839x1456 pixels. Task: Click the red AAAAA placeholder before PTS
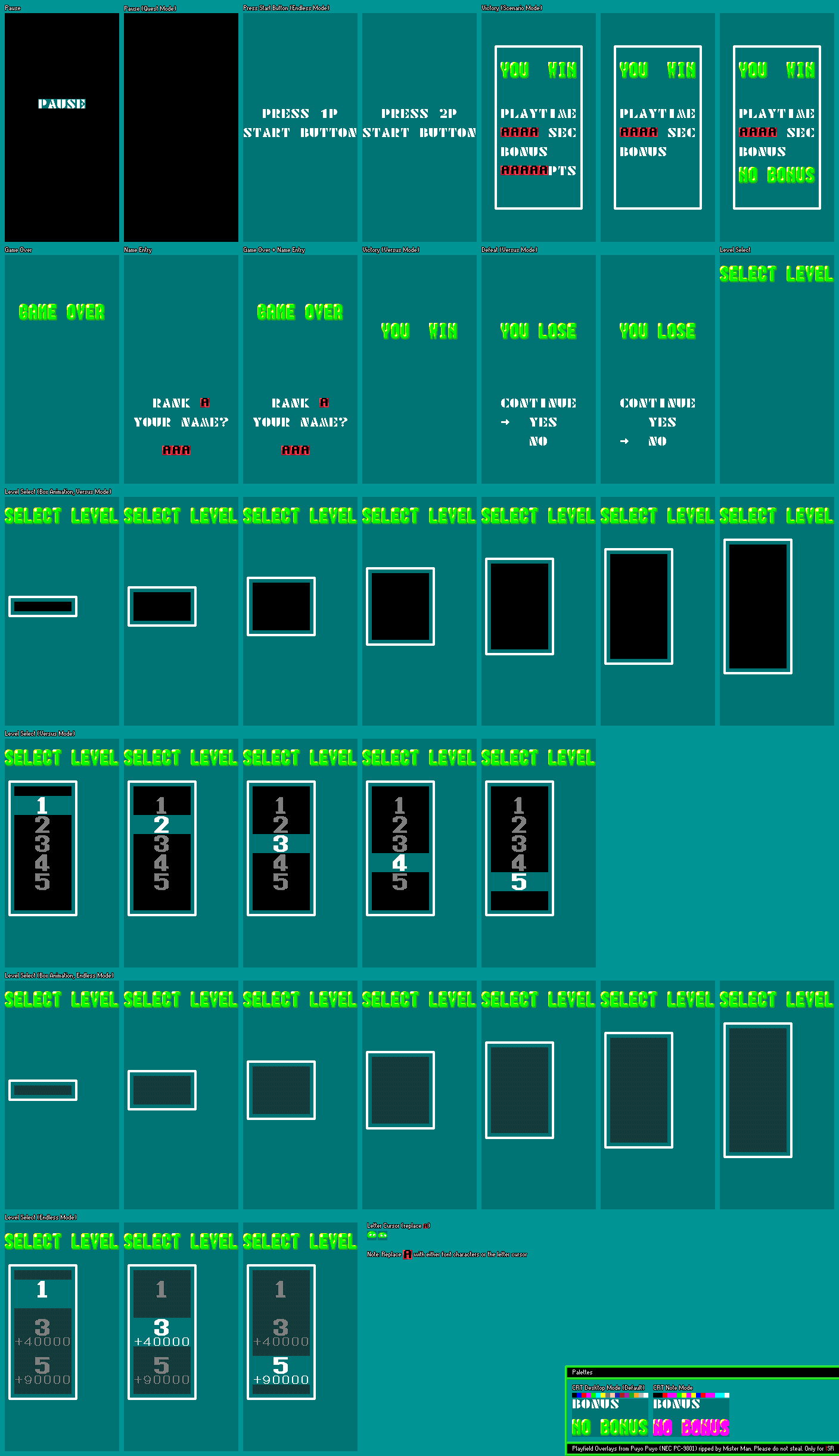tap(524, 170)
